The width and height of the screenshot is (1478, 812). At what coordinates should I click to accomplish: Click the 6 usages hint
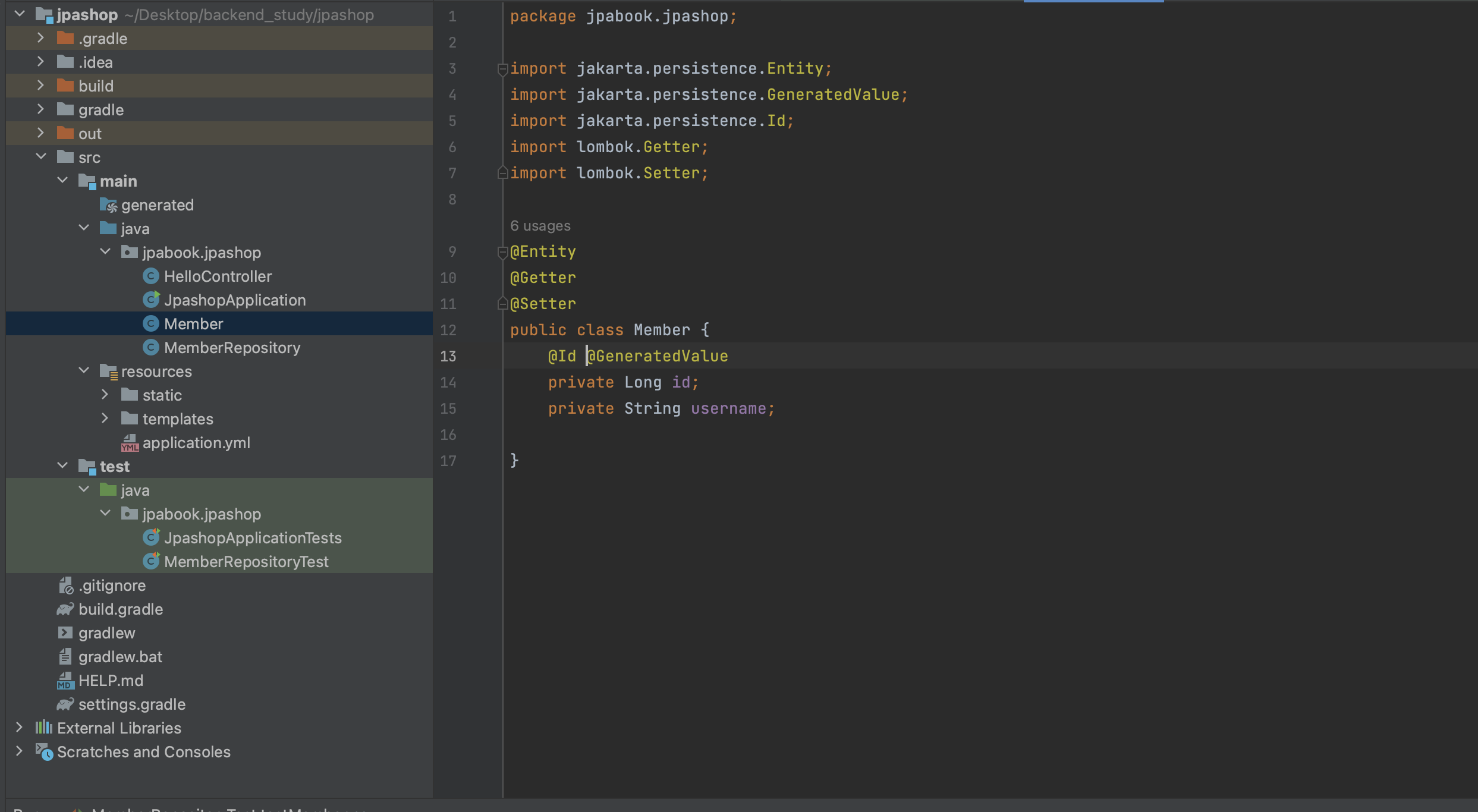coord(540,226)
